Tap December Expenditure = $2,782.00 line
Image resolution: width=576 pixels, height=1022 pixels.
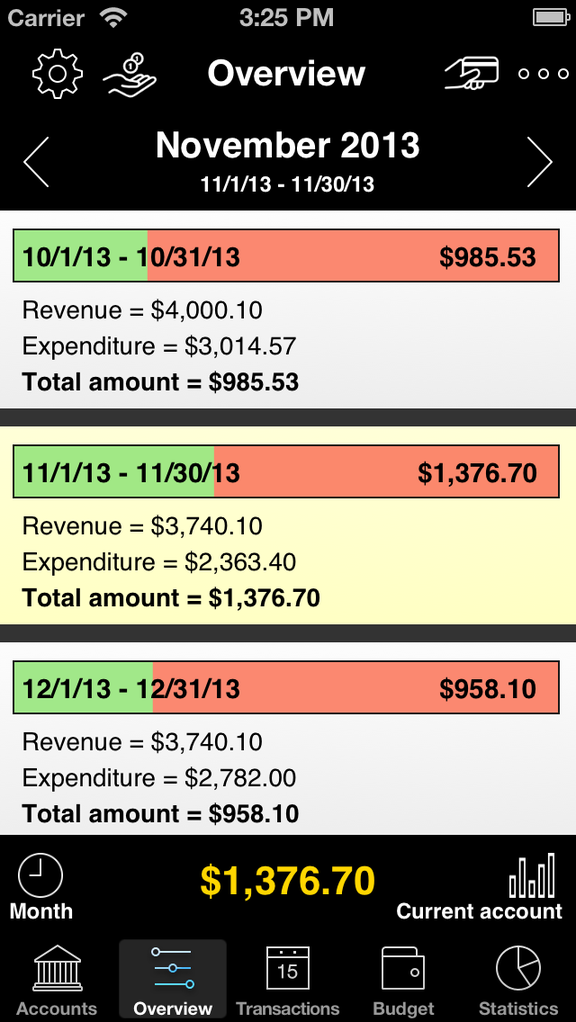tap(159, 778)
